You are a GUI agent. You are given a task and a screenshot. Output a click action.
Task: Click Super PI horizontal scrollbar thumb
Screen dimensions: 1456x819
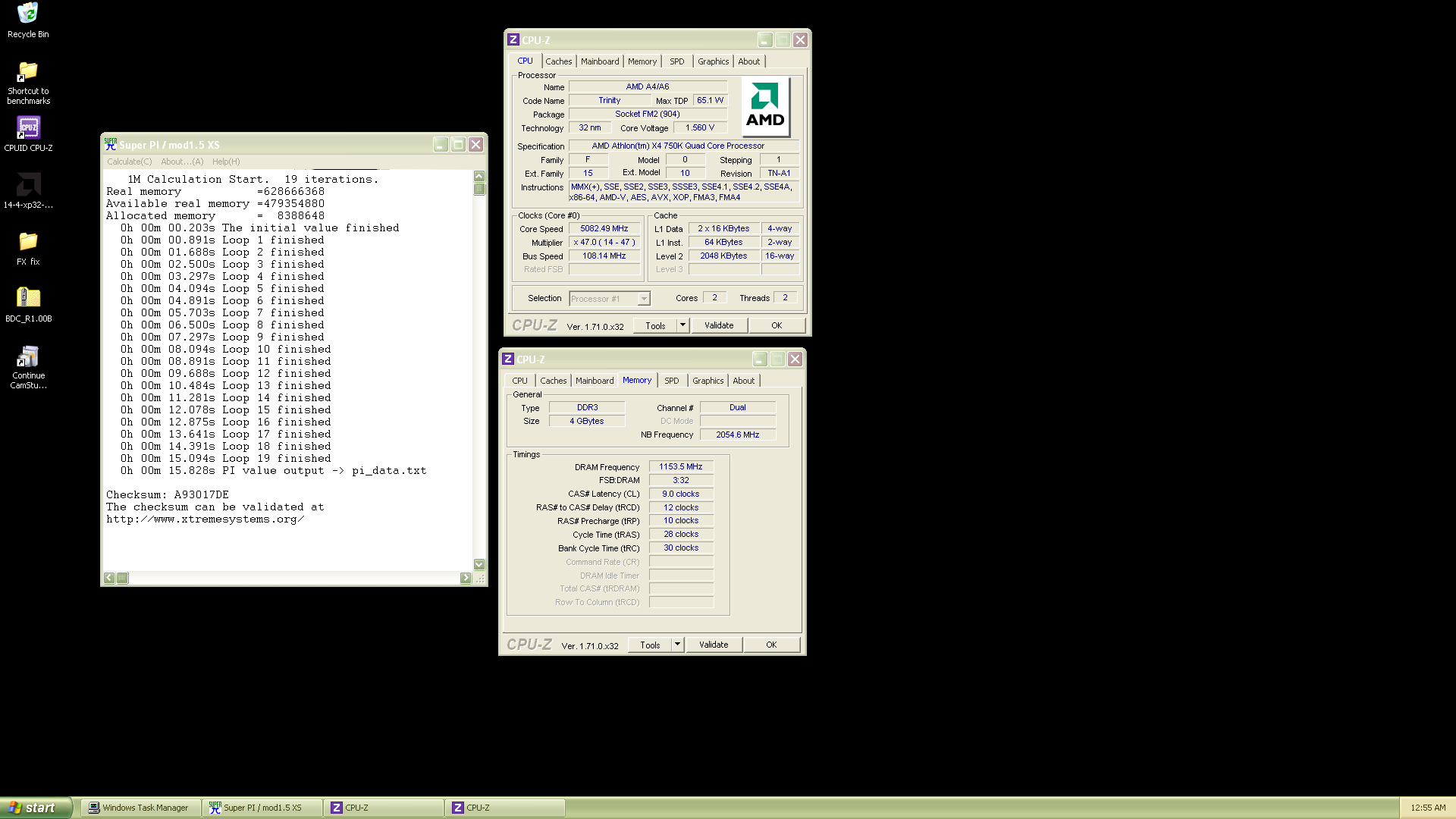click(122, 578)
